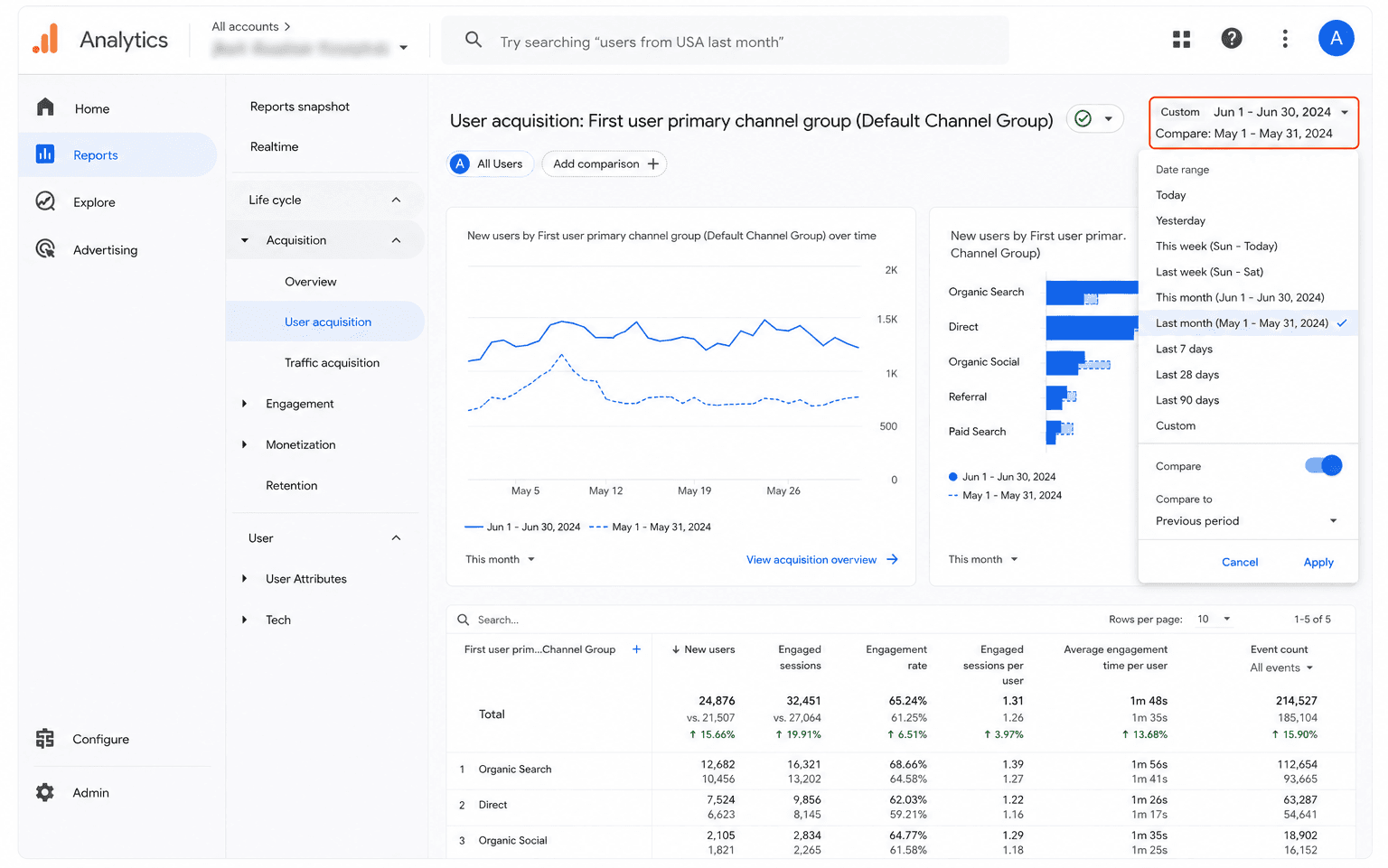The width and height of the screenshot is (1388, 868).
Task: Open Rows per page dropdown
Action: click(1214, 619)
